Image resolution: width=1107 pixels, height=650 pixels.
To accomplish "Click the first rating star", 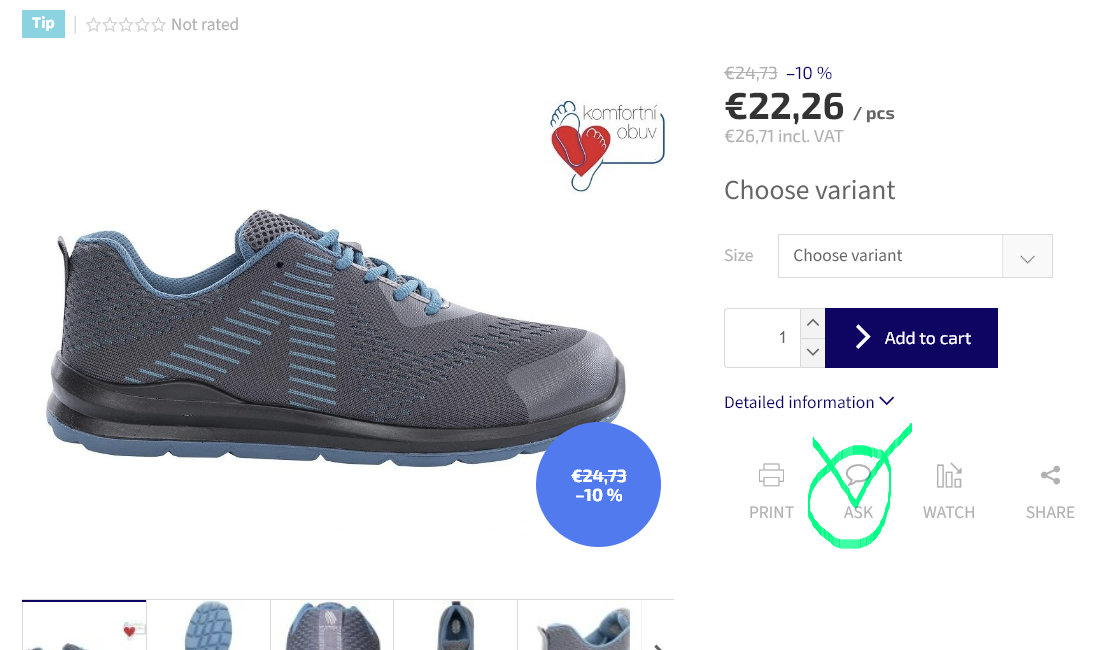I will pyautogui.click(x=93, y=25).
